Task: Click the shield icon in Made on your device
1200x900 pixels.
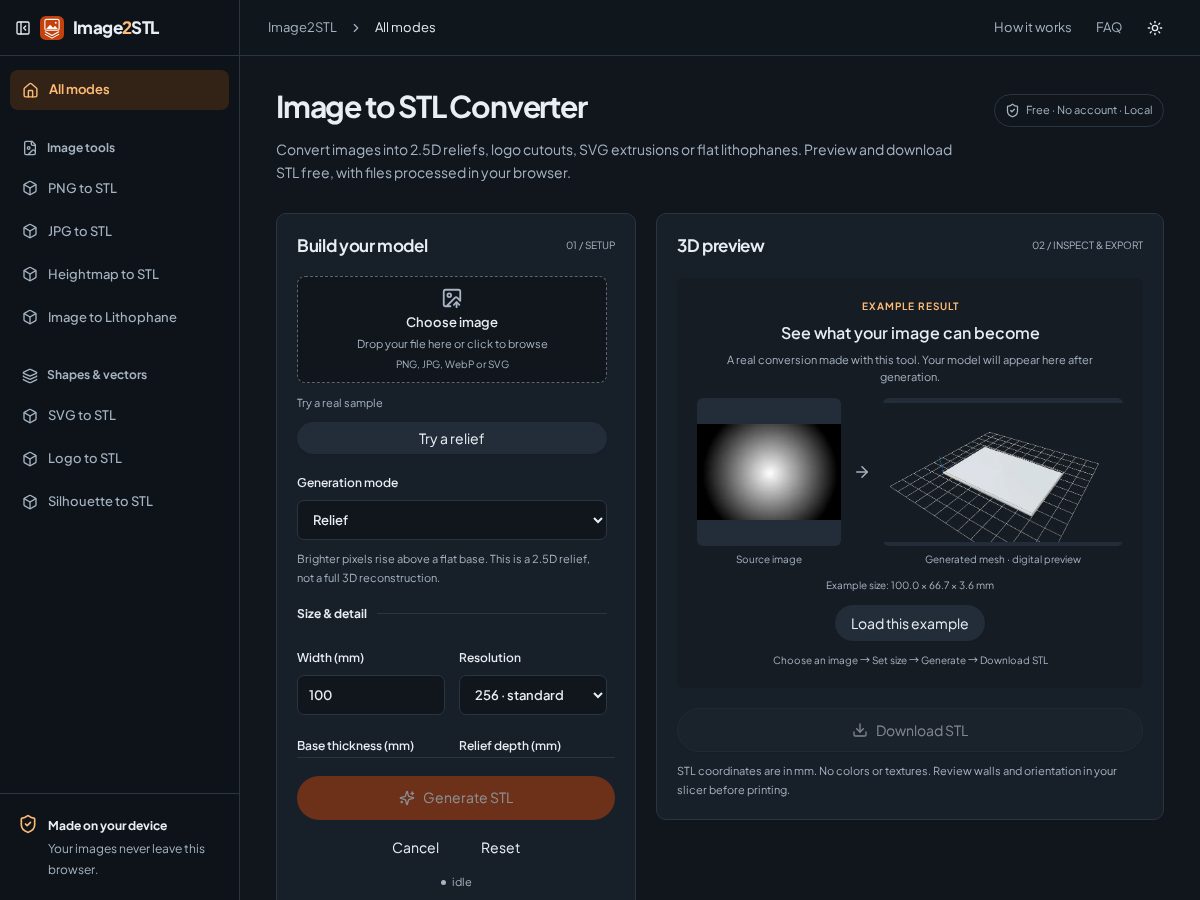Action: (28, 824)
